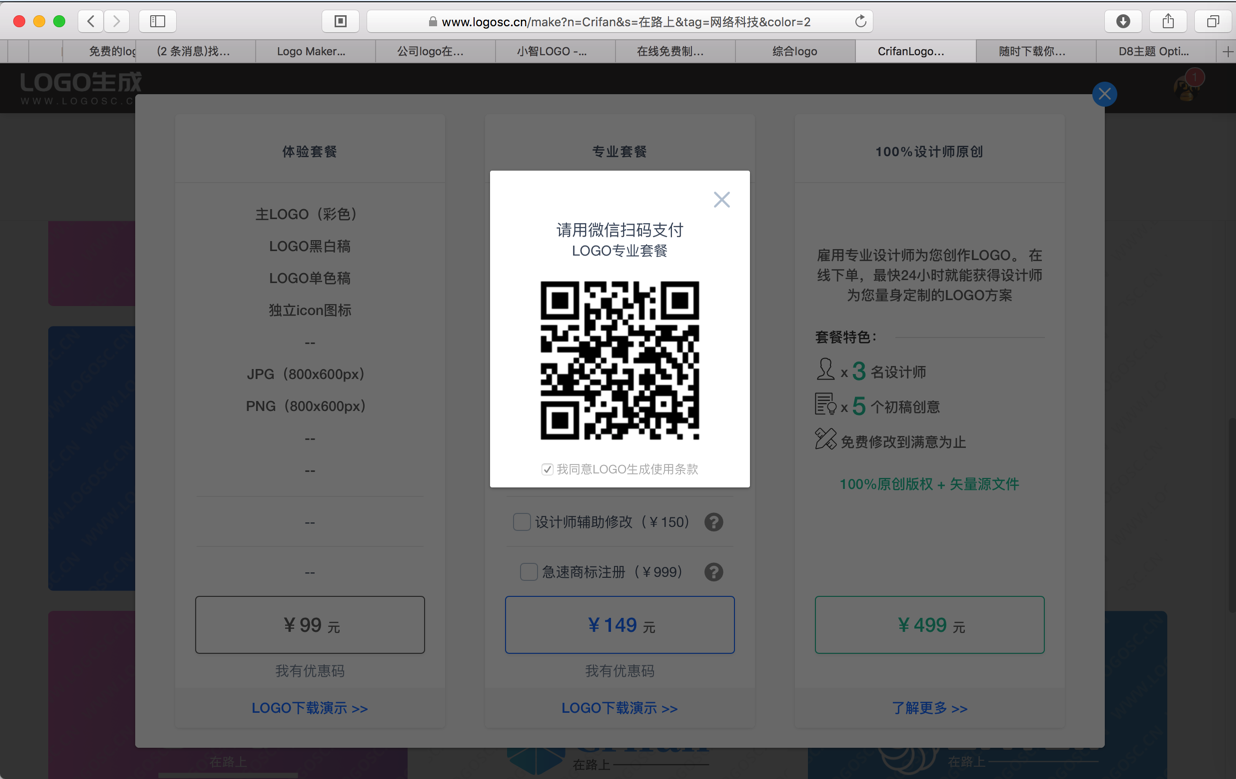Click the LOGO单色稿 feature row
This screenshot has height=779, width=1236.
tap(310, 278)
